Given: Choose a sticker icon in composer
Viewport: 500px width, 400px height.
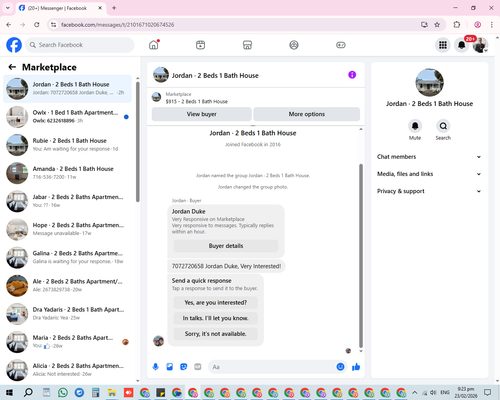Looking at the screenshot, I should pos(184,367).
